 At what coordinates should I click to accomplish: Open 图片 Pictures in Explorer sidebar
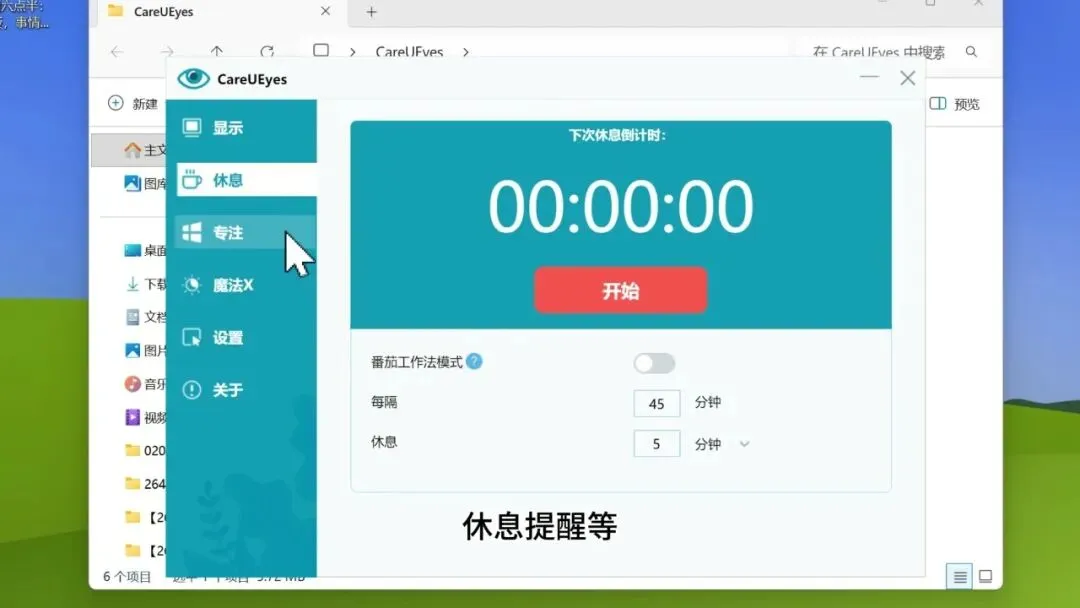[145, 350]
